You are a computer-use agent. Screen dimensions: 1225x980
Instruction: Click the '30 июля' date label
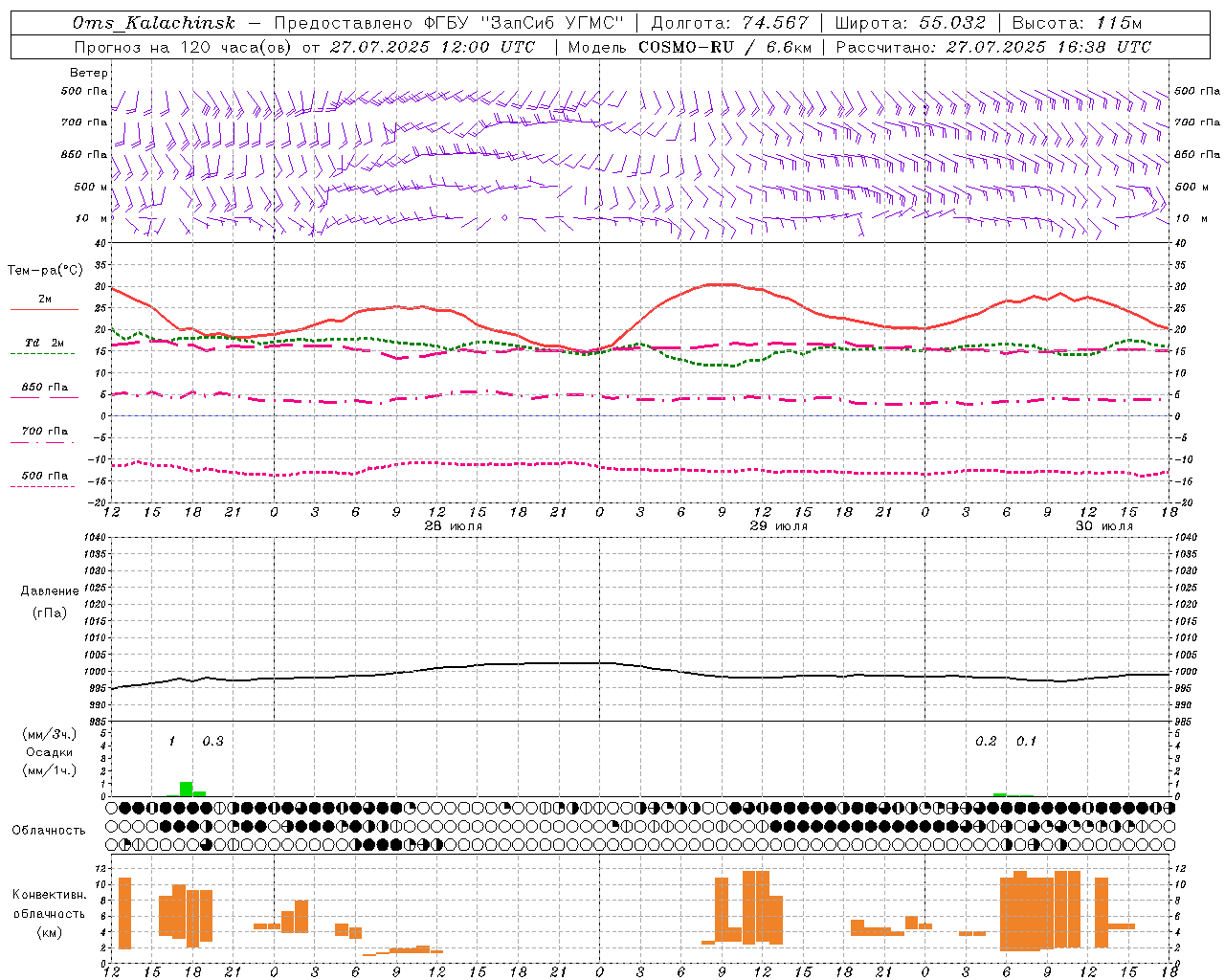[1103, 526]
